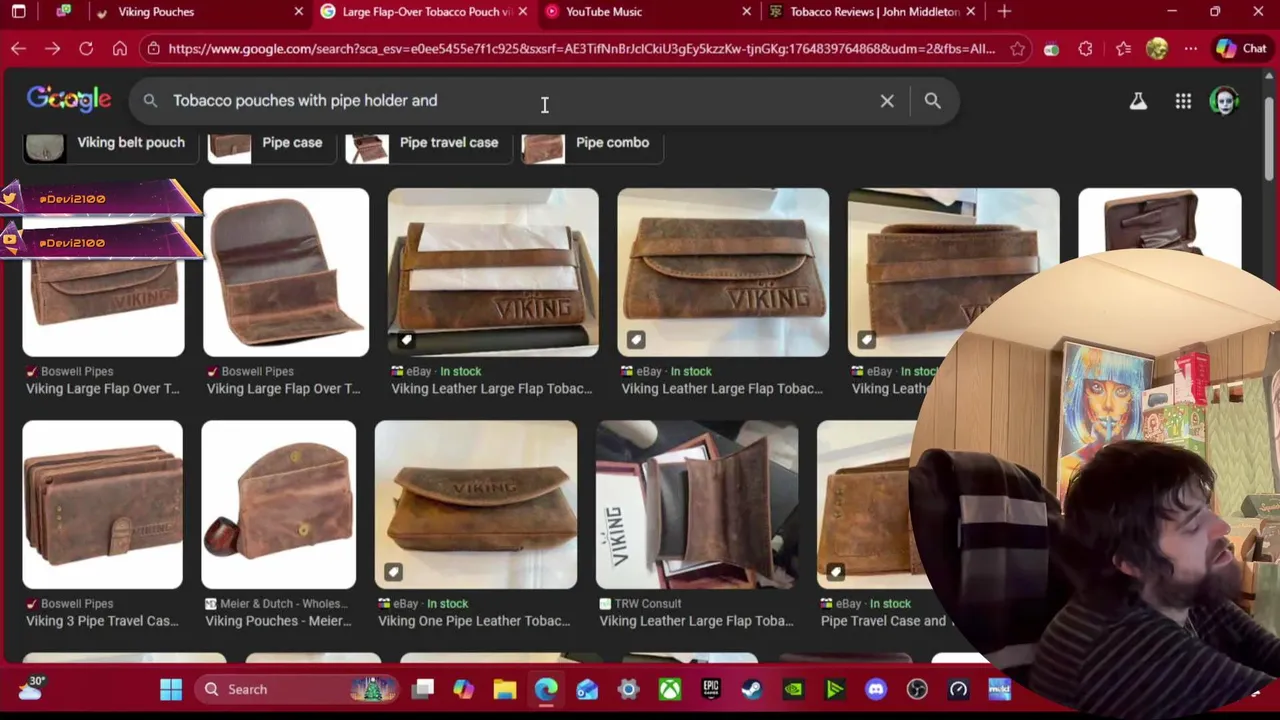The width and height of the screenshot is (1280, 720).
Task: Open Microsoft Edge on the taskbar
Action: [x=546, y=689]
